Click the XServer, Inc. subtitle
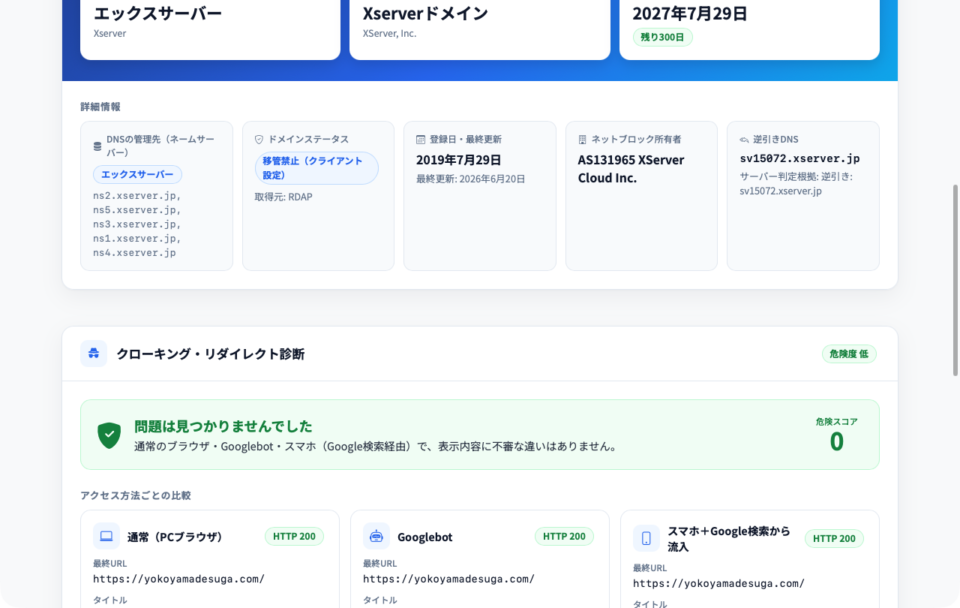Viewport: 960px width, 608px height. (x=389, y=34)
